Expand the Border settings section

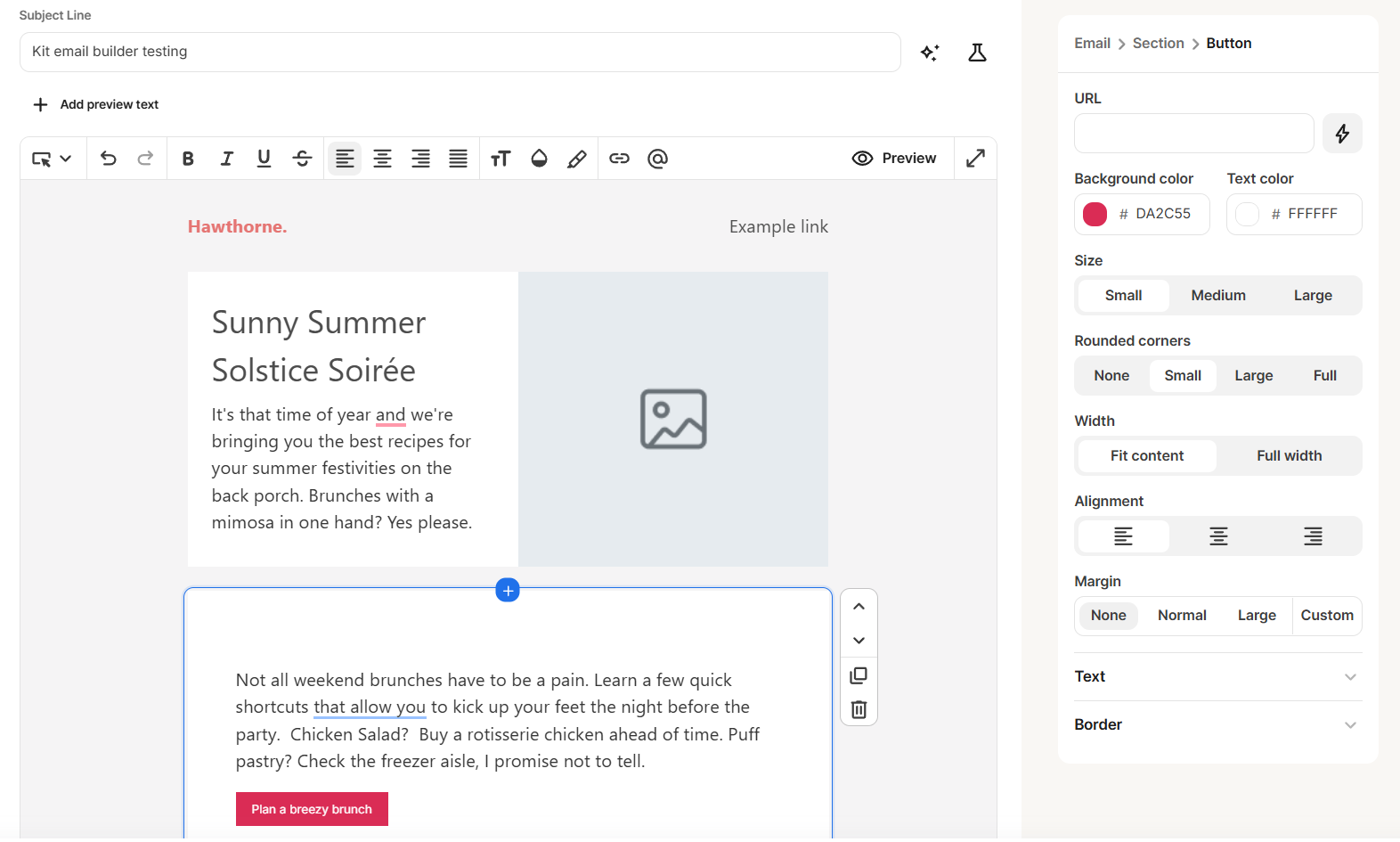tap(1217, 725)
